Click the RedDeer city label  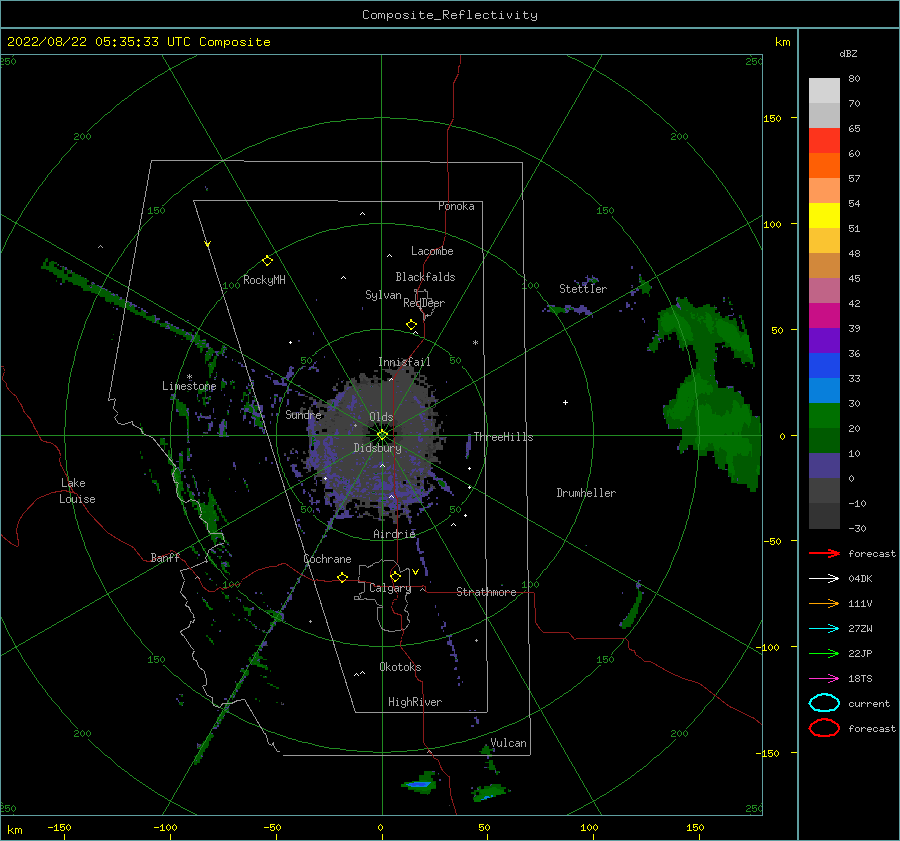(x=424, y=303)
